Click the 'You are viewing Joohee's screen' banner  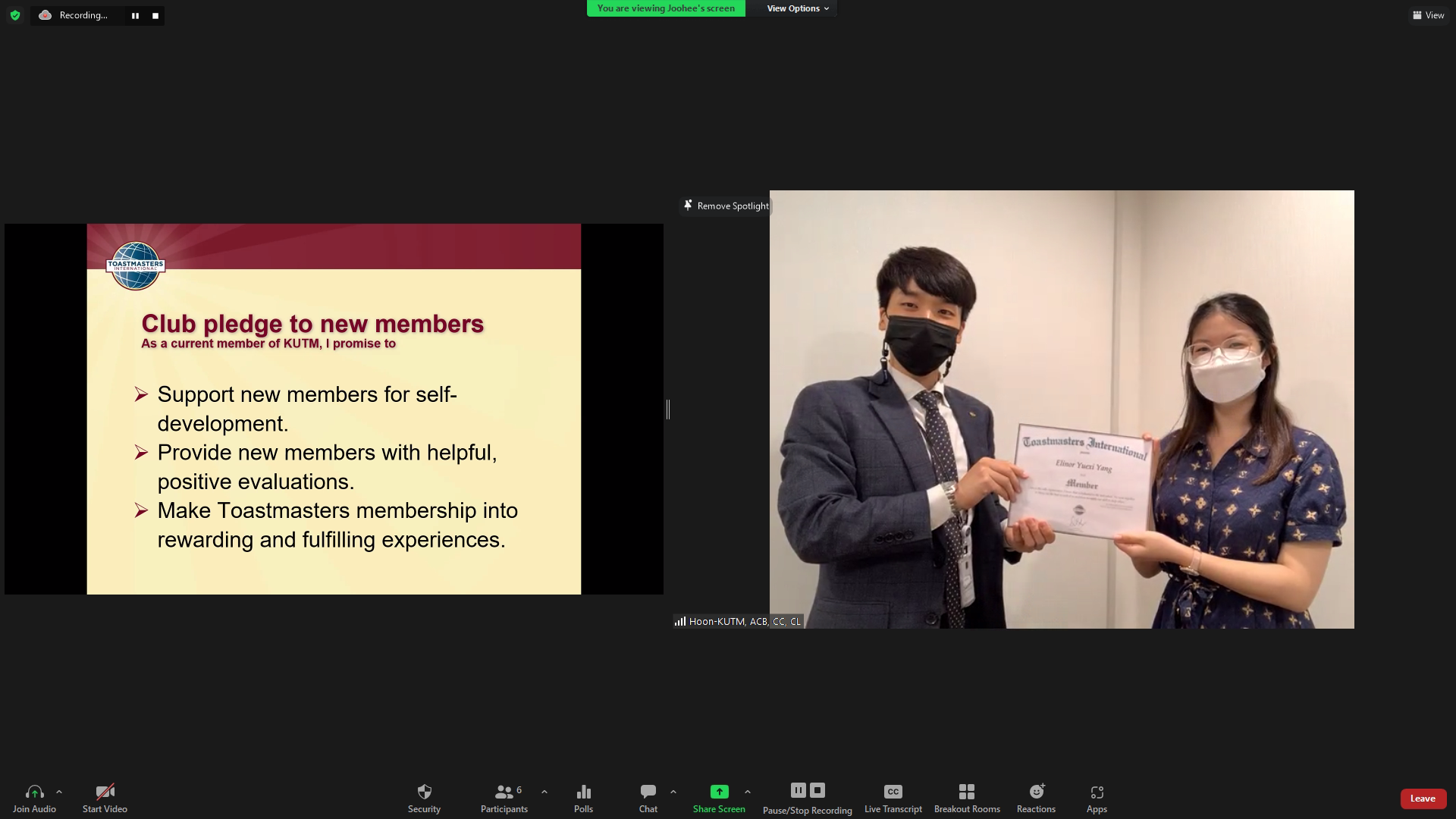(666, 8)
